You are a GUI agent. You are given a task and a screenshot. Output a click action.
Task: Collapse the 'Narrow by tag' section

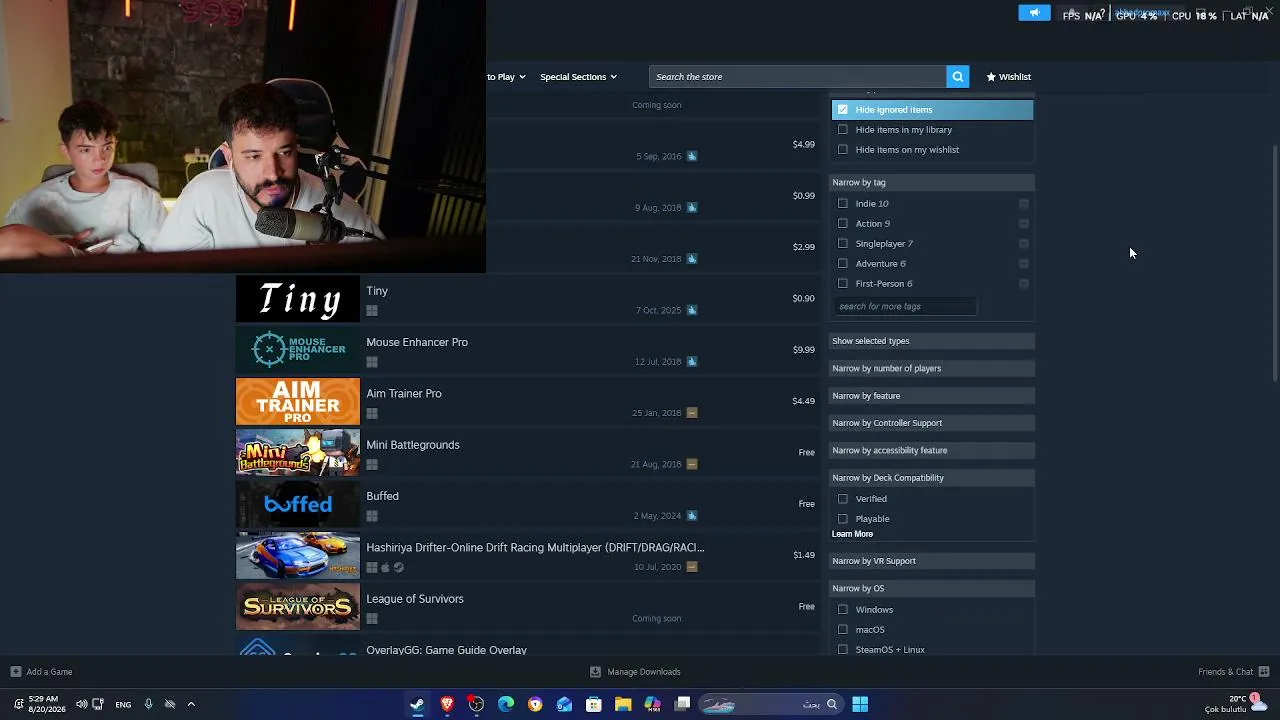coord(932,183)
